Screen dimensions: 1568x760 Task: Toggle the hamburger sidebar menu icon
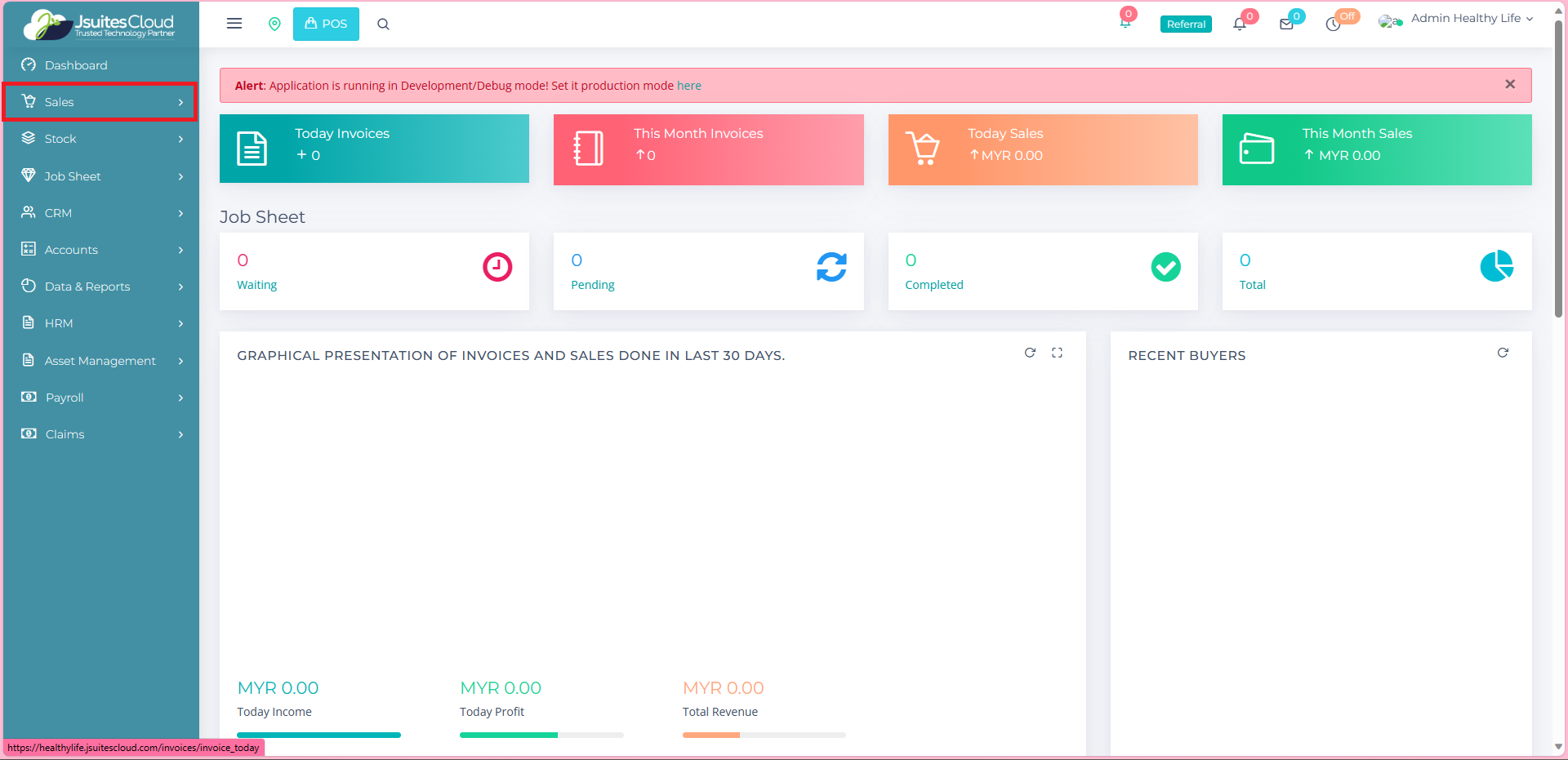tap(234, 24)
